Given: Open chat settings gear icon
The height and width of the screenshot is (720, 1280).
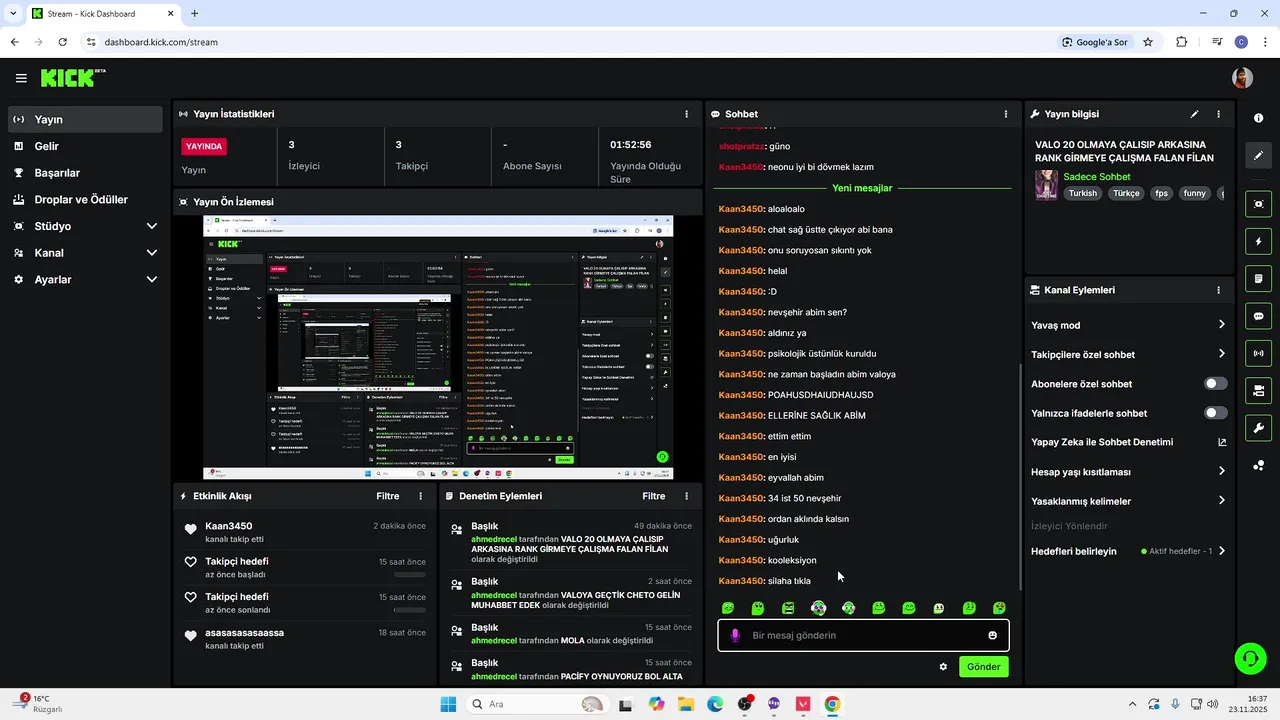Looking at the screenshot, I should pos(943,667).
